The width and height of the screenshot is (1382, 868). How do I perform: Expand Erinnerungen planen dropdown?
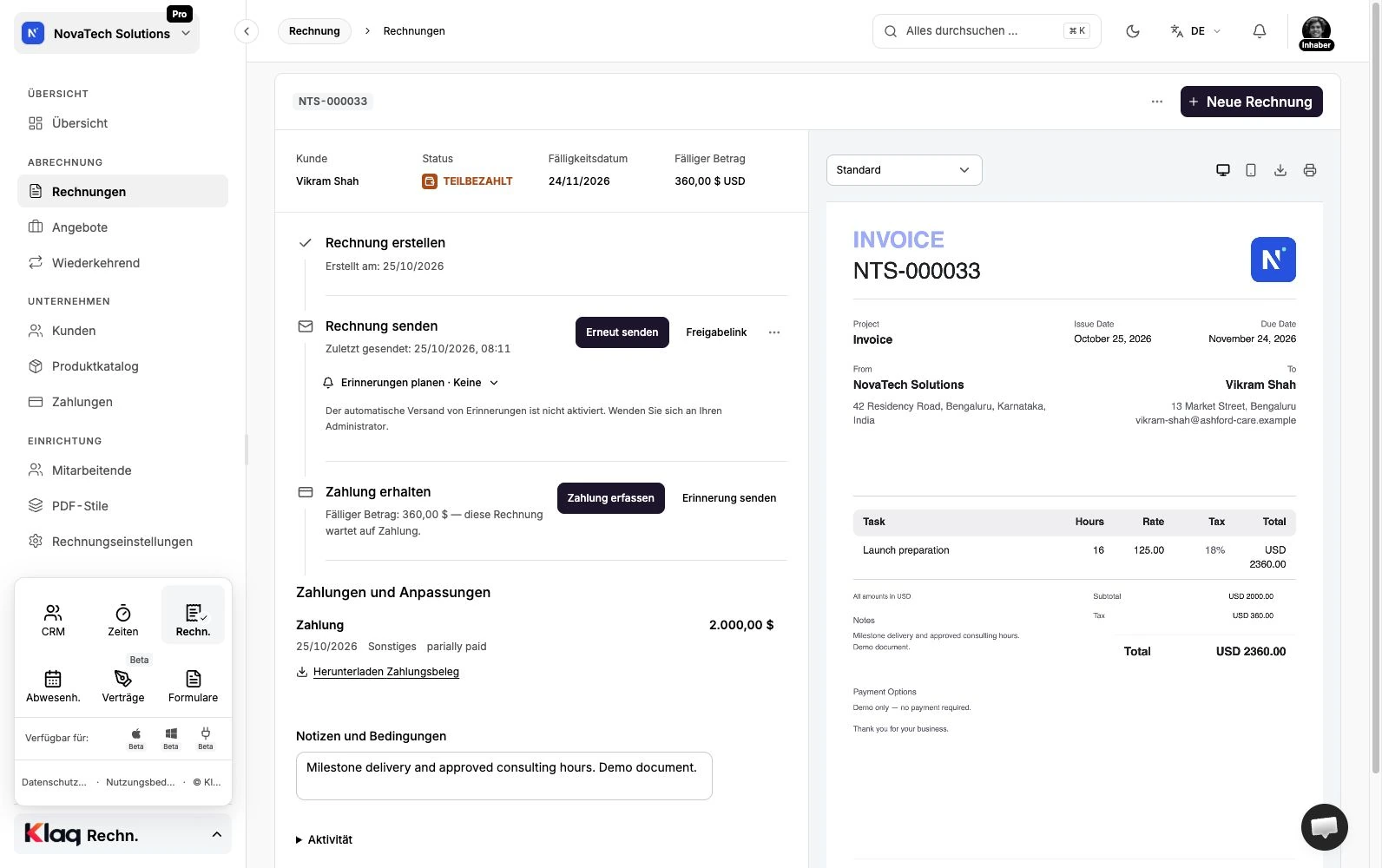coord(411,383)
